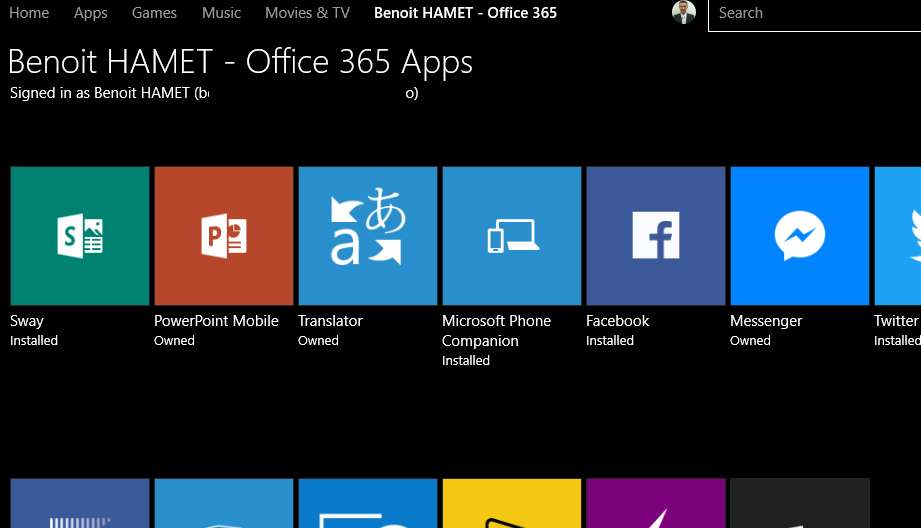Open the PowerPoint Mobile app tile
921x528 pixels.
(224, 236)
